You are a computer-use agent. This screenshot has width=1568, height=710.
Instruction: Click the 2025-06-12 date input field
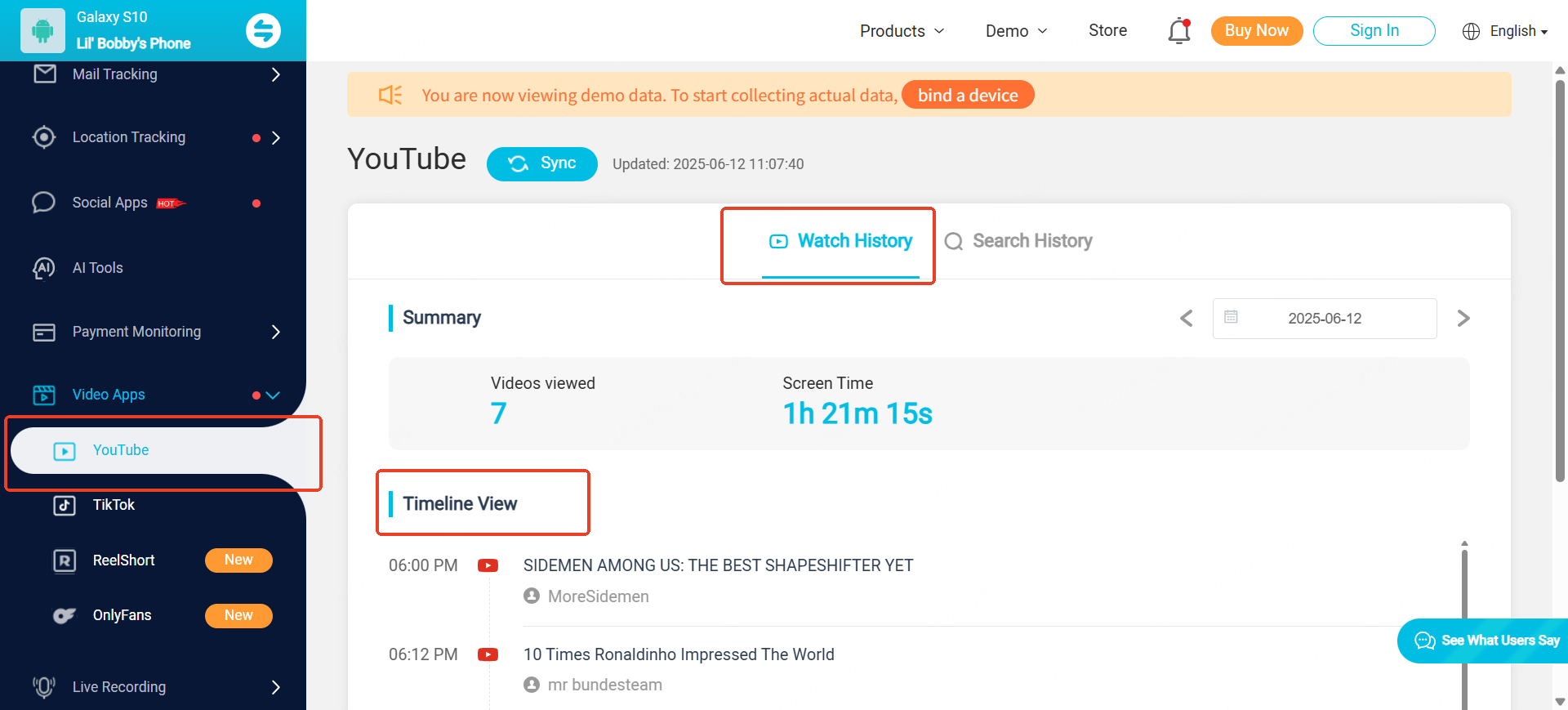click(x=1325, y=318)
